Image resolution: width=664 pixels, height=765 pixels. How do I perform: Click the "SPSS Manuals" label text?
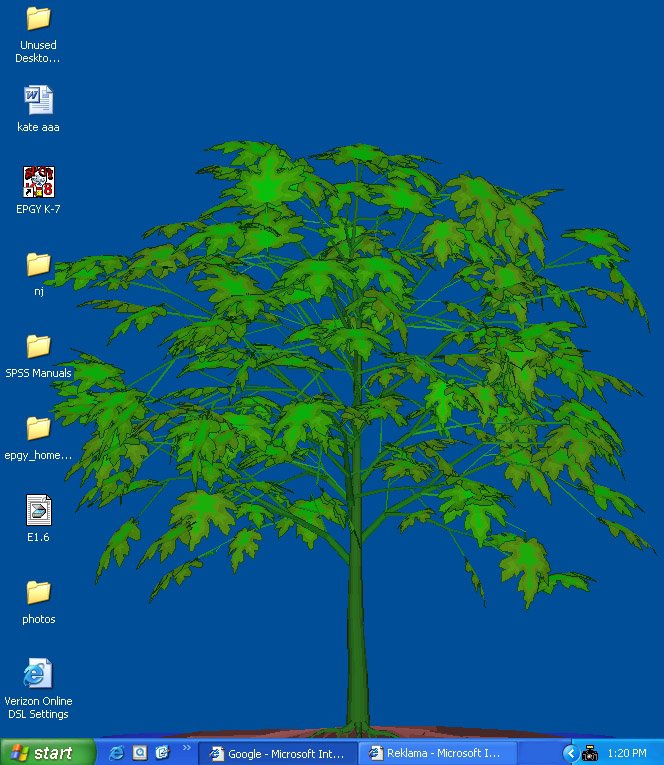pos(38,373)
